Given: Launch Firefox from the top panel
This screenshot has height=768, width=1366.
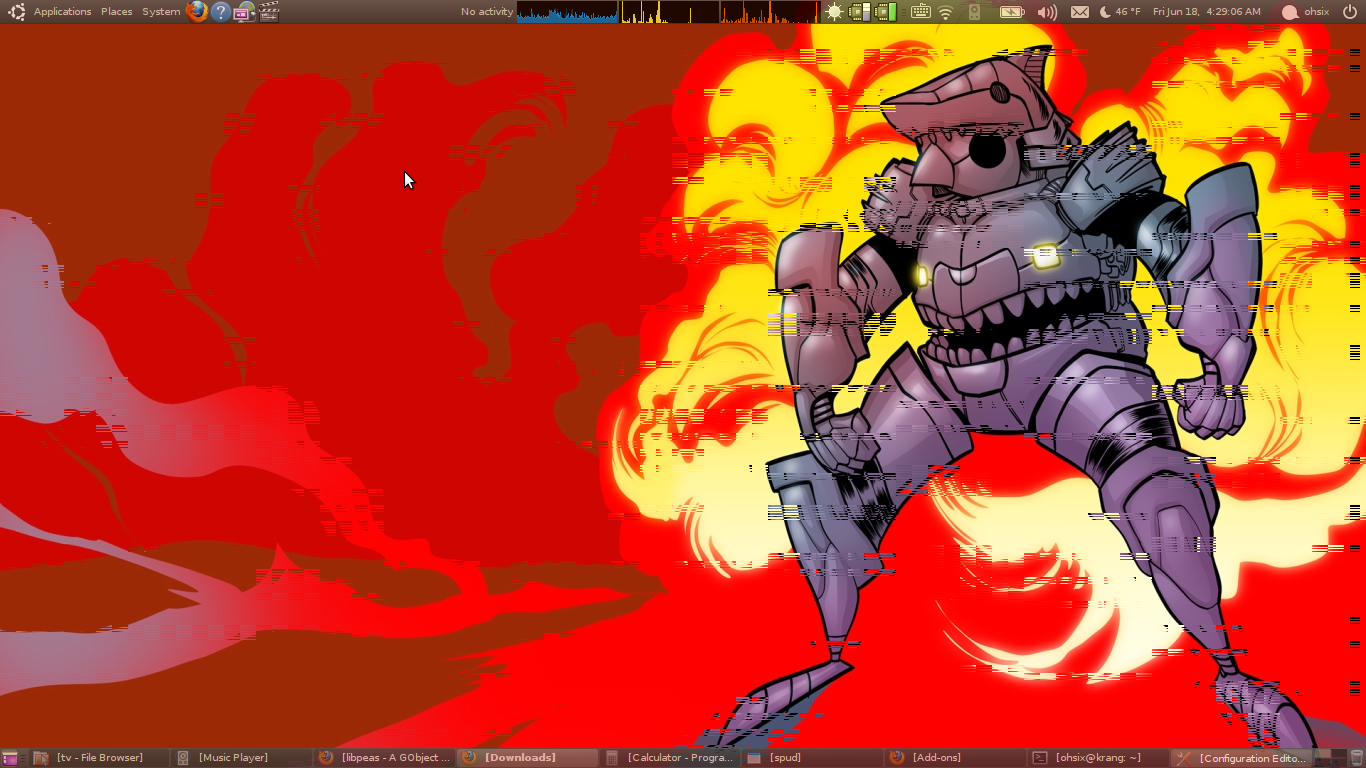Looking at the screenshot, I should pyautogui.click(x=197, y=12).
